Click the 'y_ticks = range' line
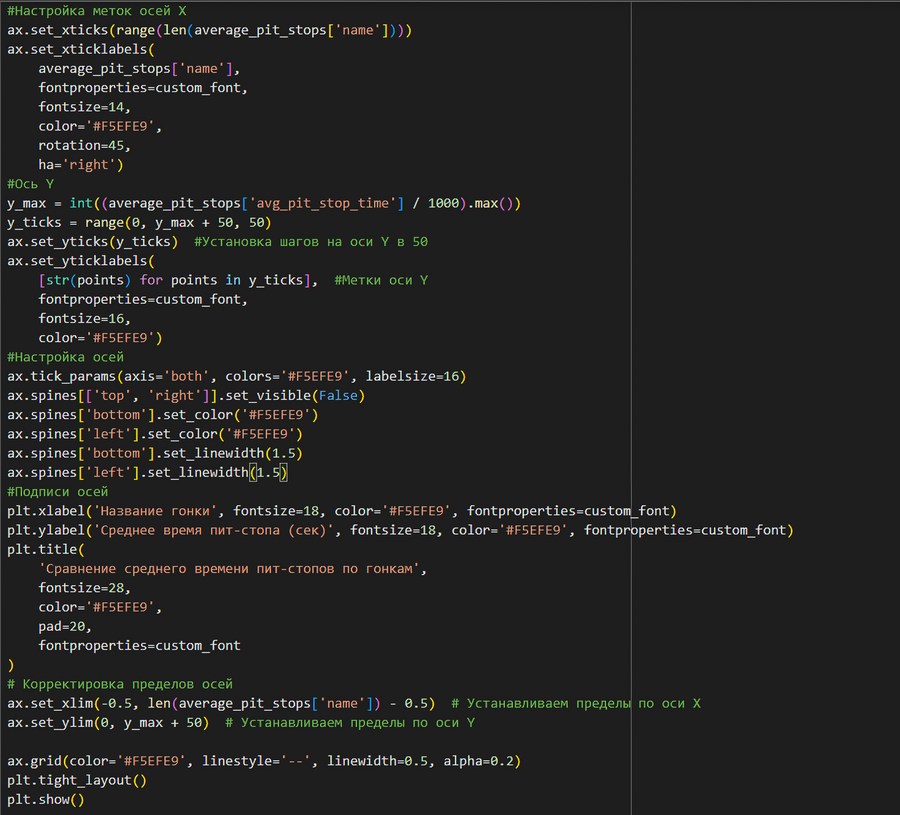The image size is (900, 815). (139, 222)
